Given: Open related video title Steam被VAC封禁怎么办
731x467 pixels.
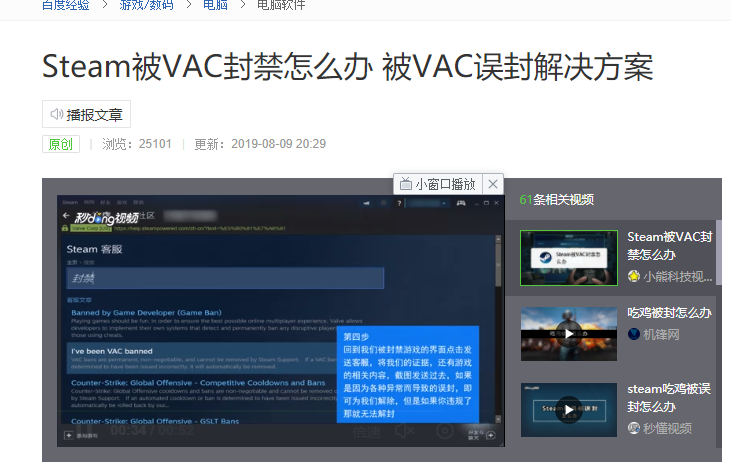Looking at the screenshot, I should click(669, 246).
